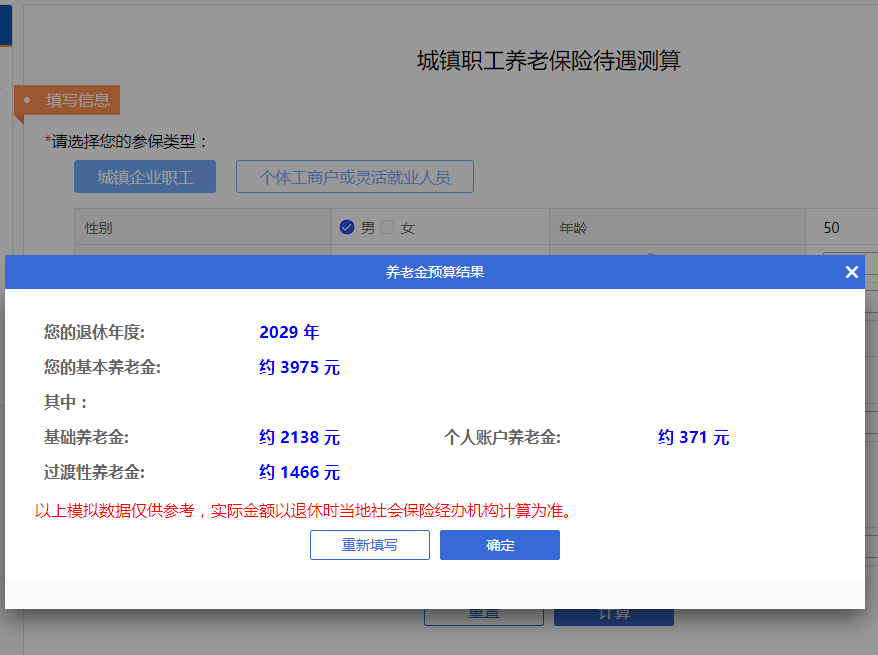
Task: Click the basic pension value 约 3975 元
Action: (x=299, y=368)
